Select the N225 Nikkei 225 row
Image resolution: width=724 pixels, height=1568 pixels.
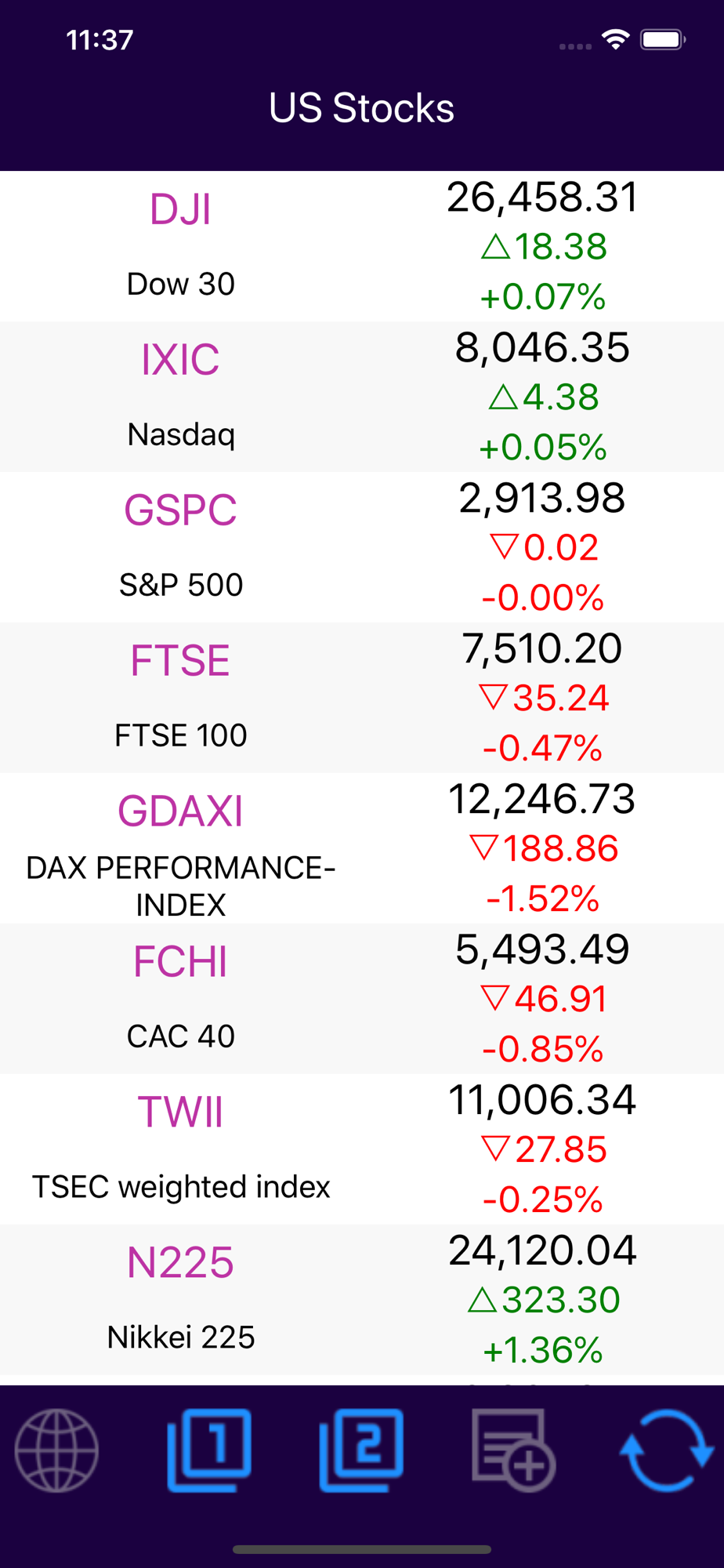tap(362, 1300)
